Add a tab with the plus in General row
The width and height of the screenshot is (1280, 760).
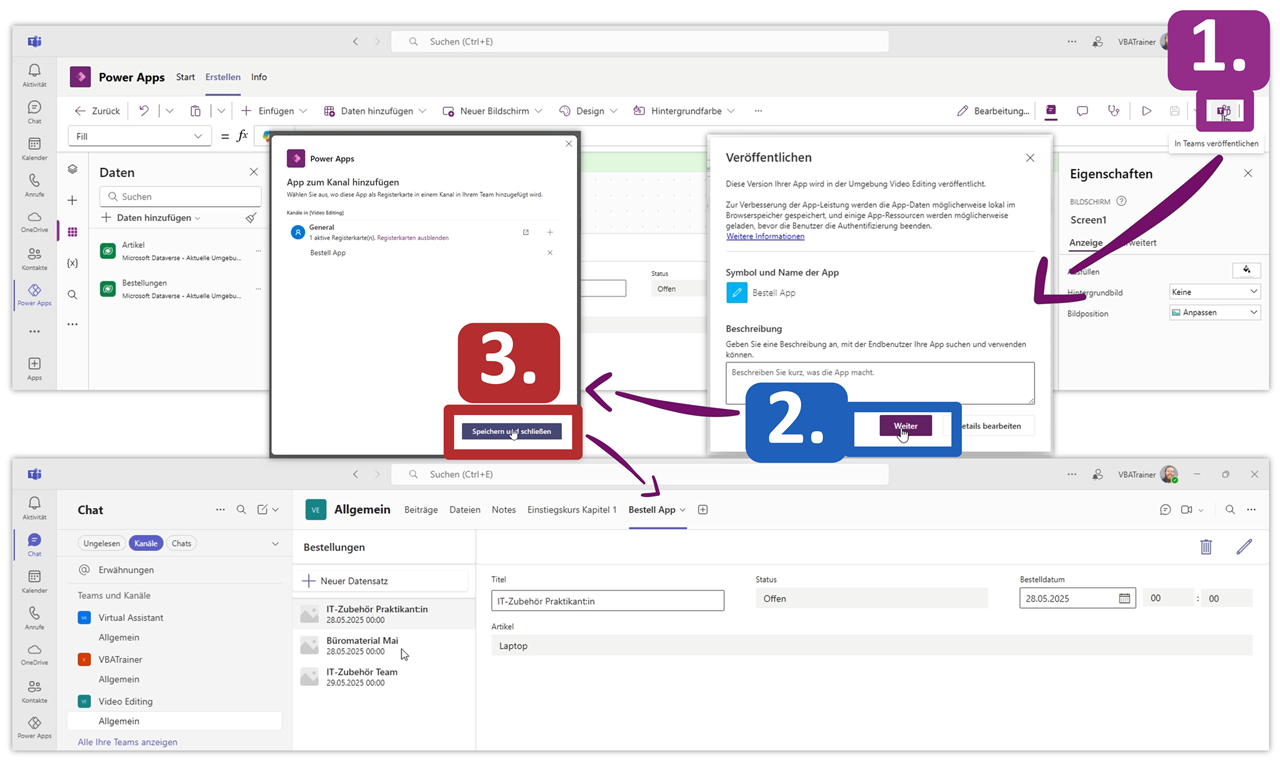click(550, 232)
